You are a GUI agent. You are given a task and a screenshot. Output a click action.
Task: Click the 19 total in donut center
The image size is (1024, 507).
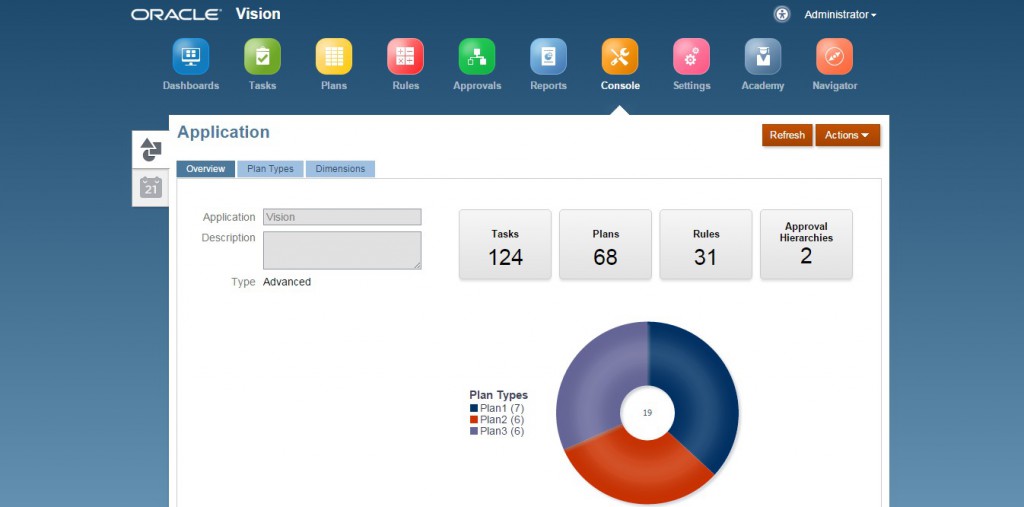point(647,413)
